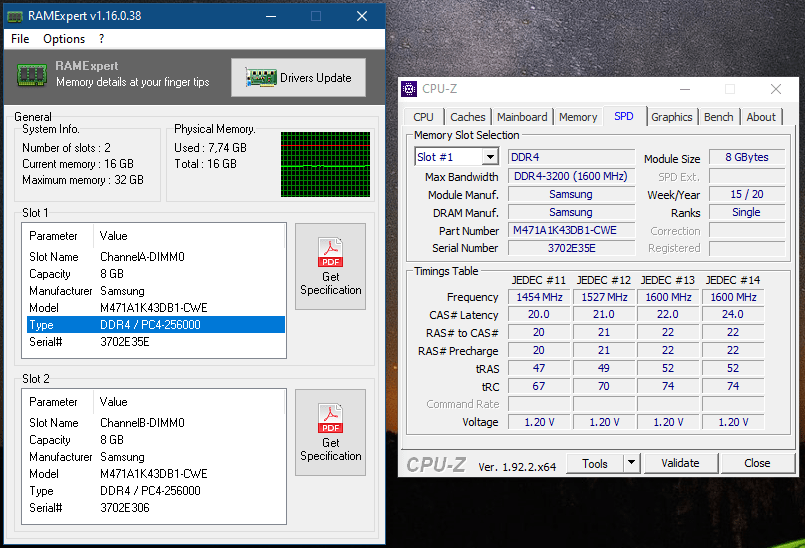The width and height of the screenshot is (805, 548).
Task: Click the memory usage graph in RAMExpert
Action: [x=325, y=164]
